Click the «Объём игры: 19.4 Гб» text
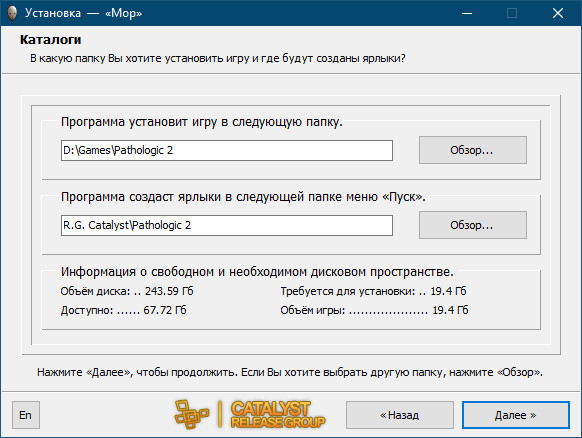This screenshot has width=582, height=438. 374,310
